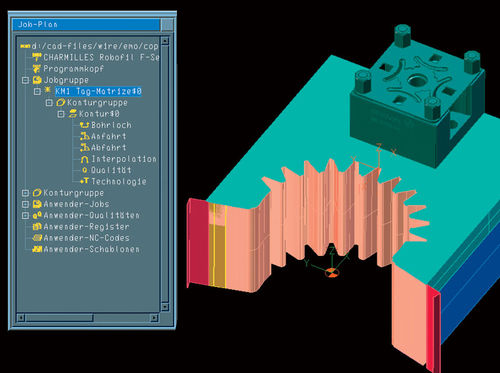Screen dimensions: 500x373
Task: Select CHARMILLES Robofil F-Se entry
Action: [101, 57]
